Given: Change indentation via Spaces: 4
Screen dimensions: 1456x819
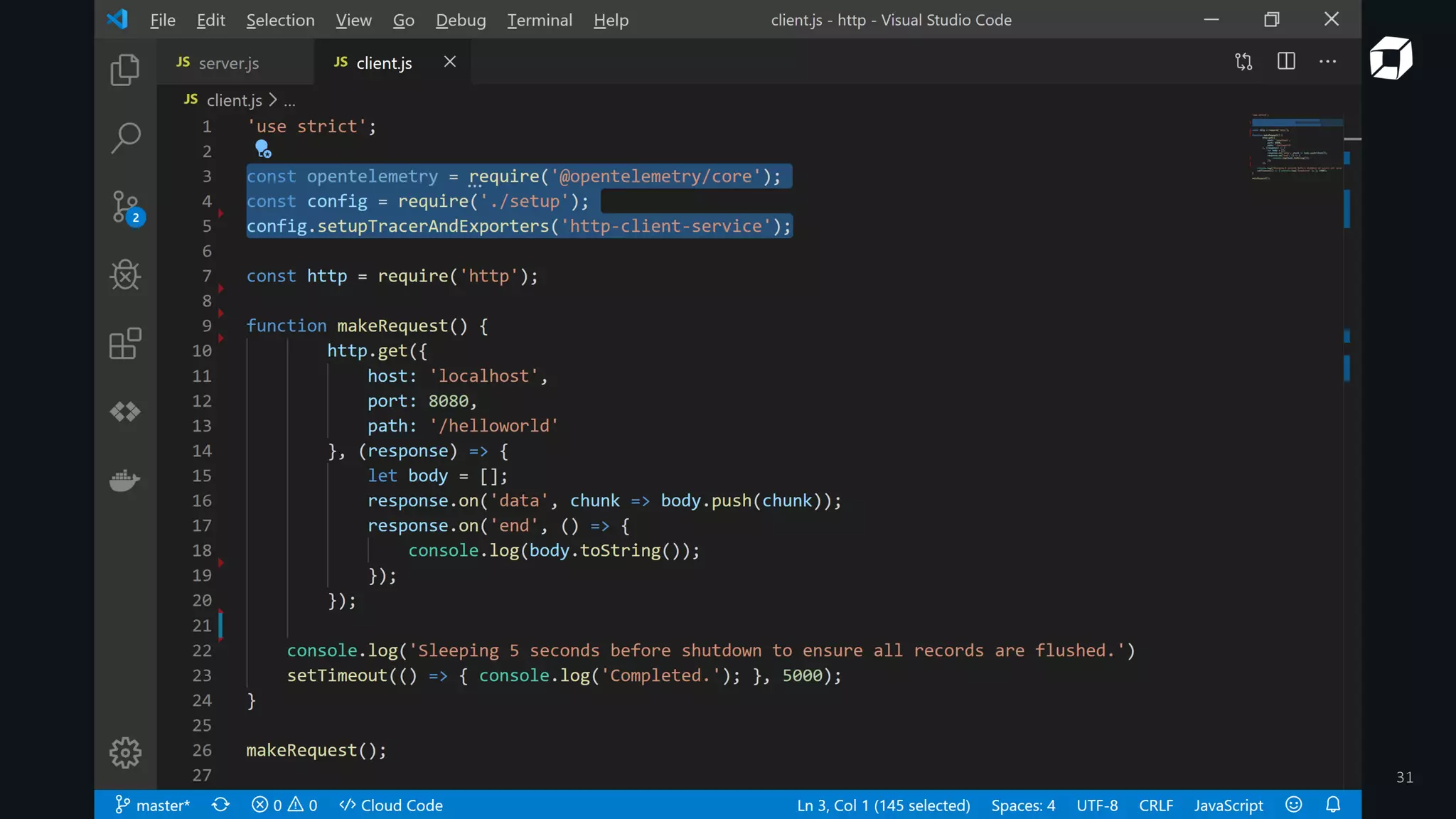Looking at the screenshot, I should pyautogui.click(x=1023, y=805).
